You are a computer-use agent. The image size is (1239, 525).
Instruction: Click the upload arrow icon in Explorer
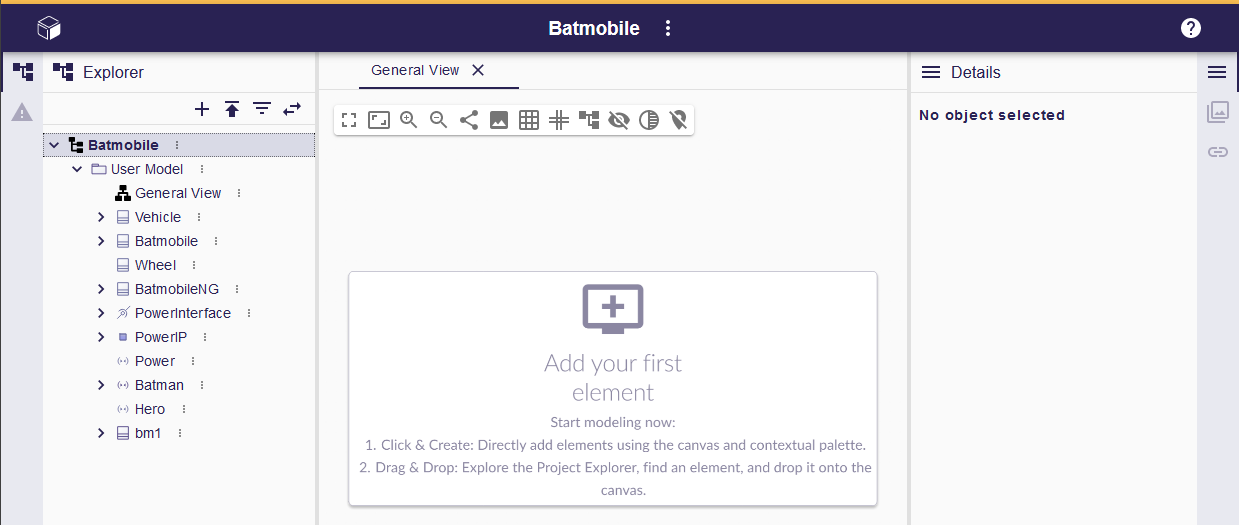coord(232,109)
